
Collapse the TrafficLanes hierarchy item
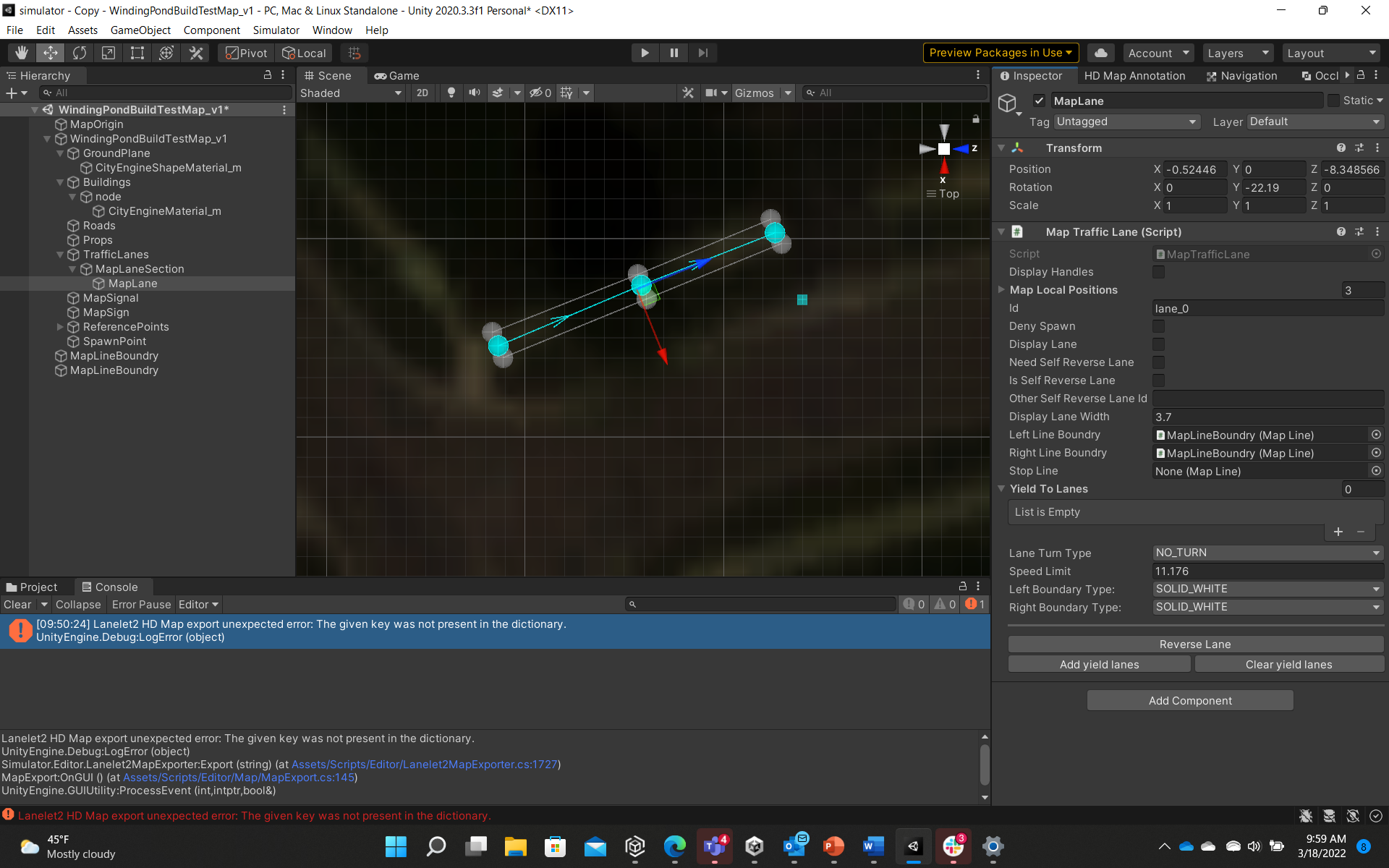[x=60, y=255]
